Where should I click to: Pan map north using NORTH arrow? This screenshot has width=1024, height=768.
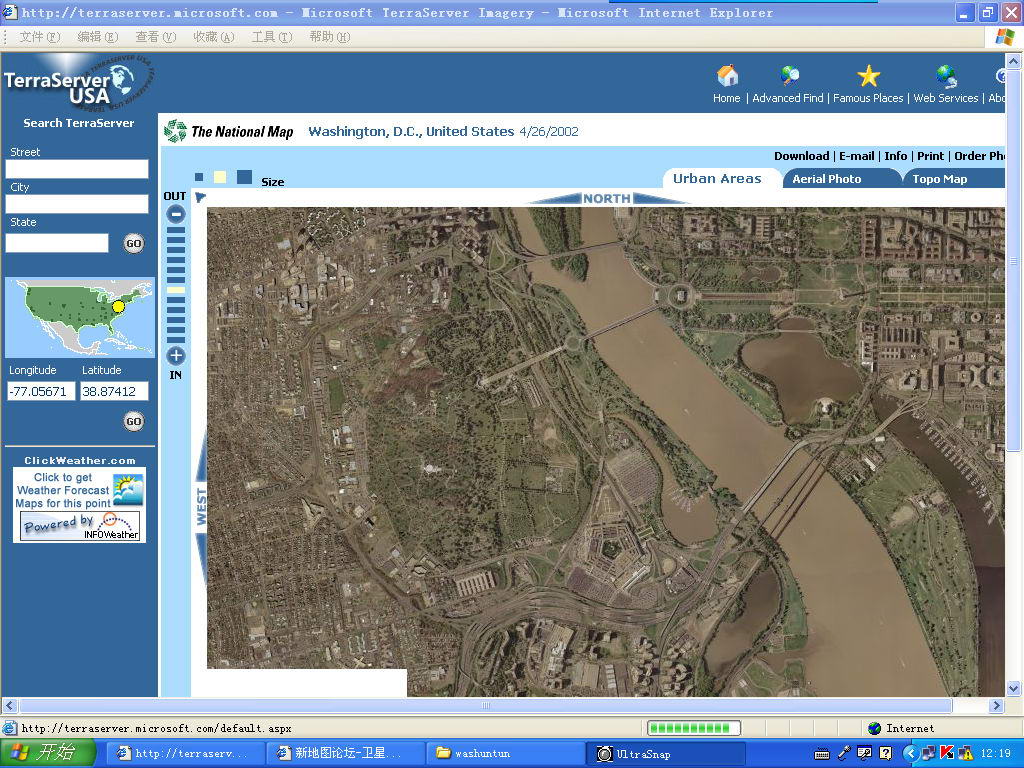click(607, 198)
